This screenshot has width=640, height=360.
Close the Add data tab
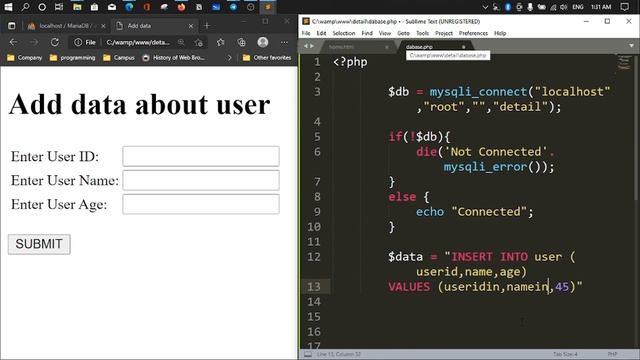point(191,26)
